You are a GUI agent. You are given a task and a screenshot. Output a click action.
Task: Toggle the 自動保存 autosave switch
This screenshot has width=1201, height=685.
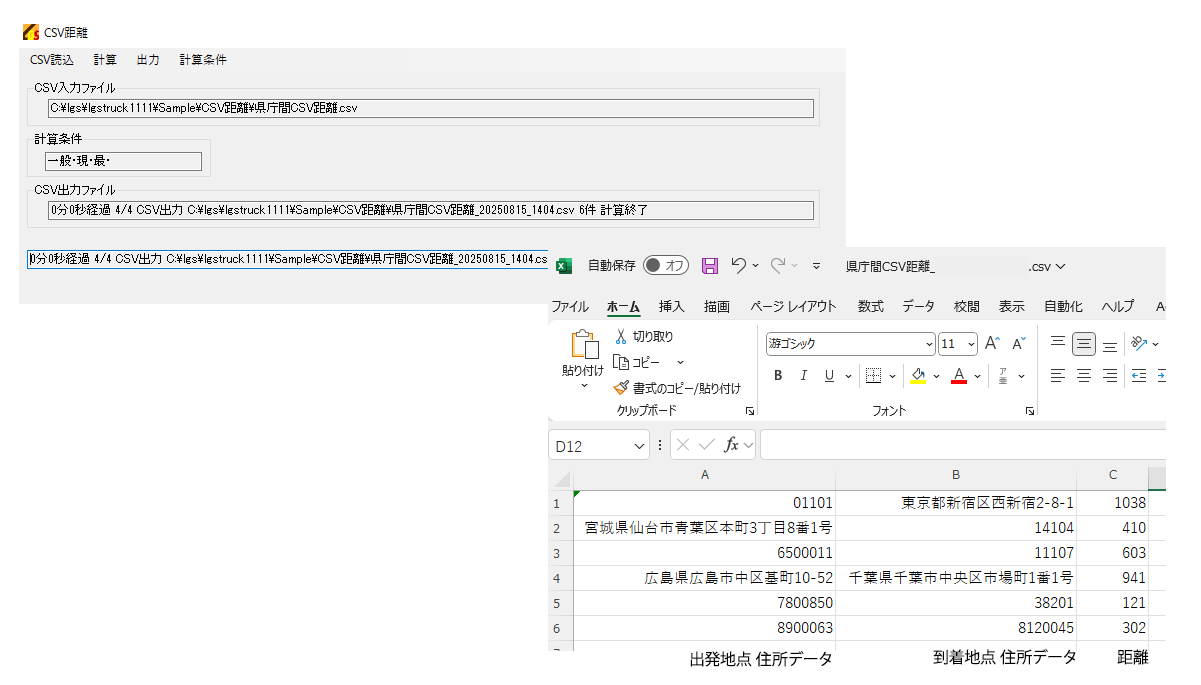[666, 266]
